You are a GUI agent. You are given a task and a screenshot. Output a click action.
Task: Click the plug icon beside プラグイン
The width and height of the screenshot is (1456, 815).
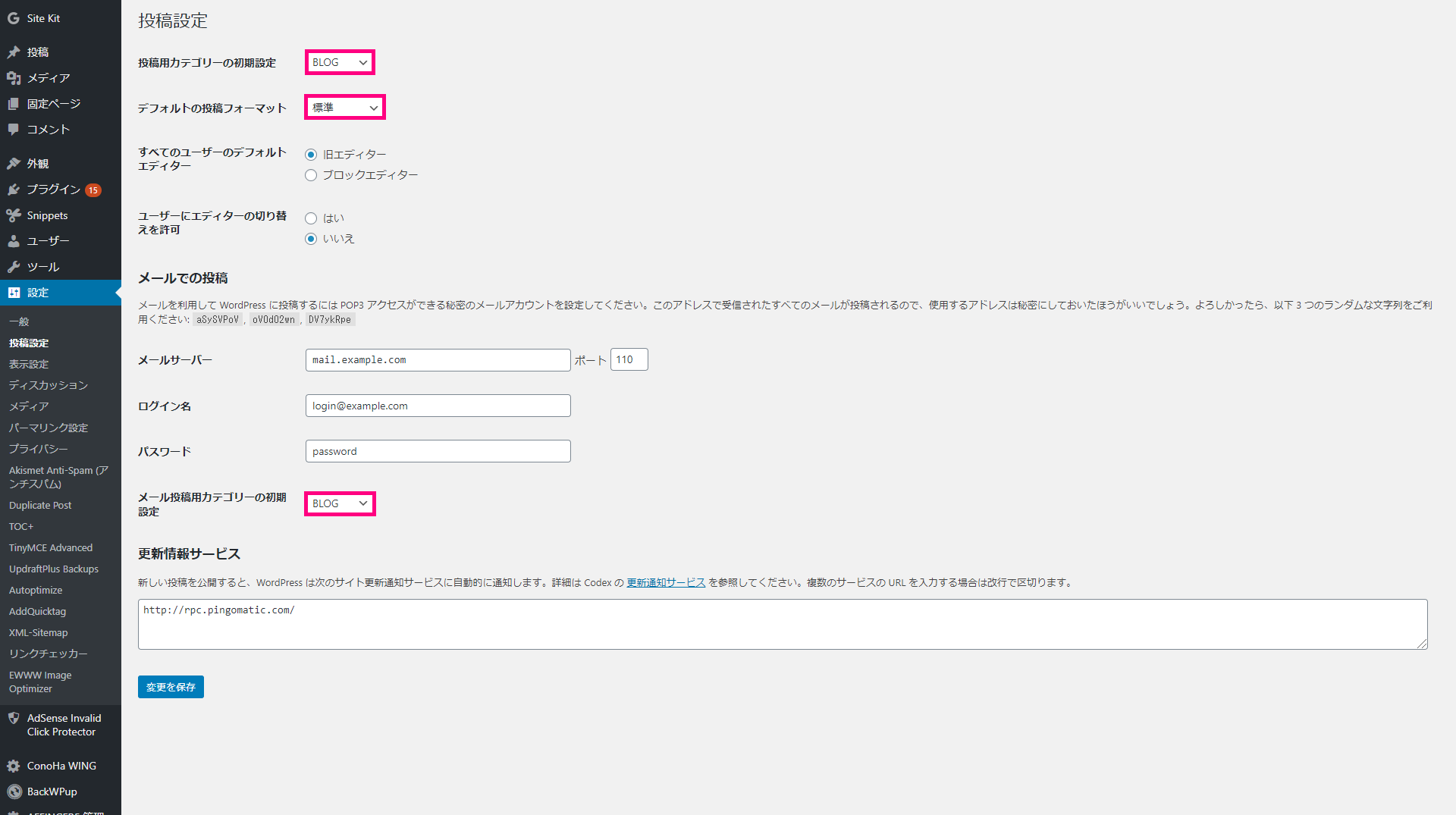[x=14, y=190]
